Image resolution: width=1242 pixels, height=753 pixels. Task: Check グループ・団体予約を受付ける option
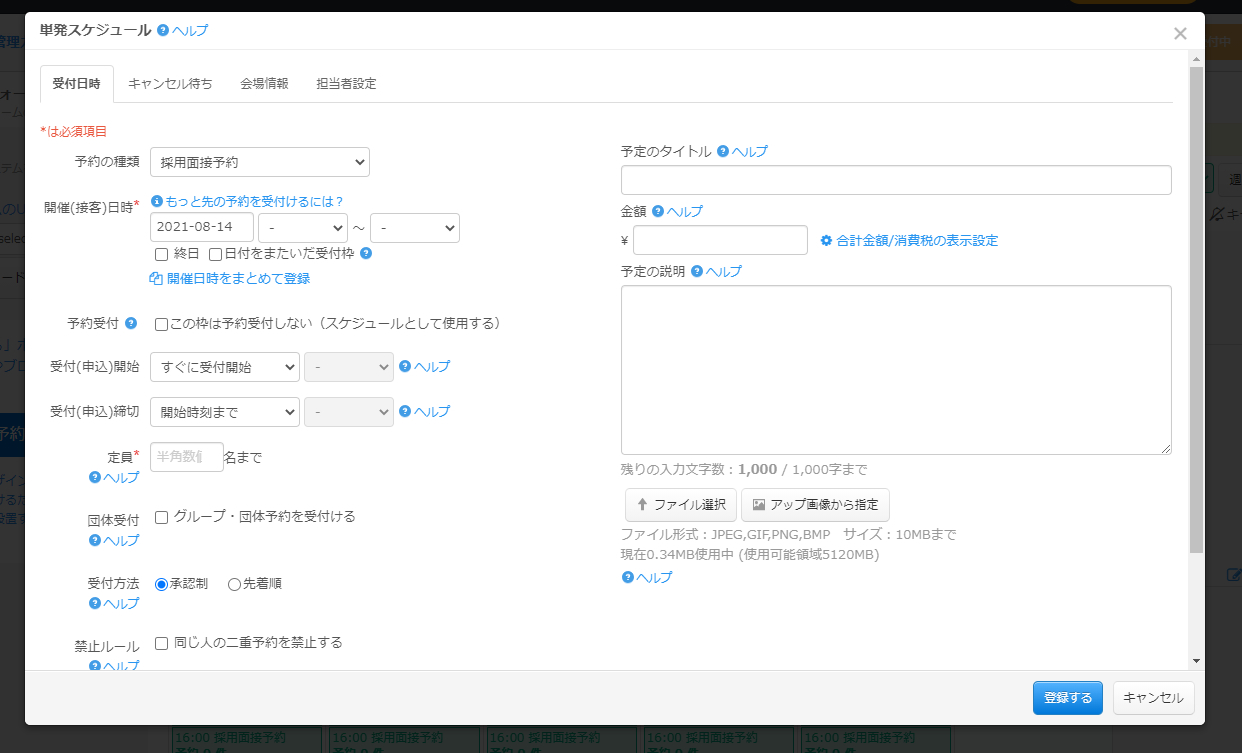click(x=161, y=517)
